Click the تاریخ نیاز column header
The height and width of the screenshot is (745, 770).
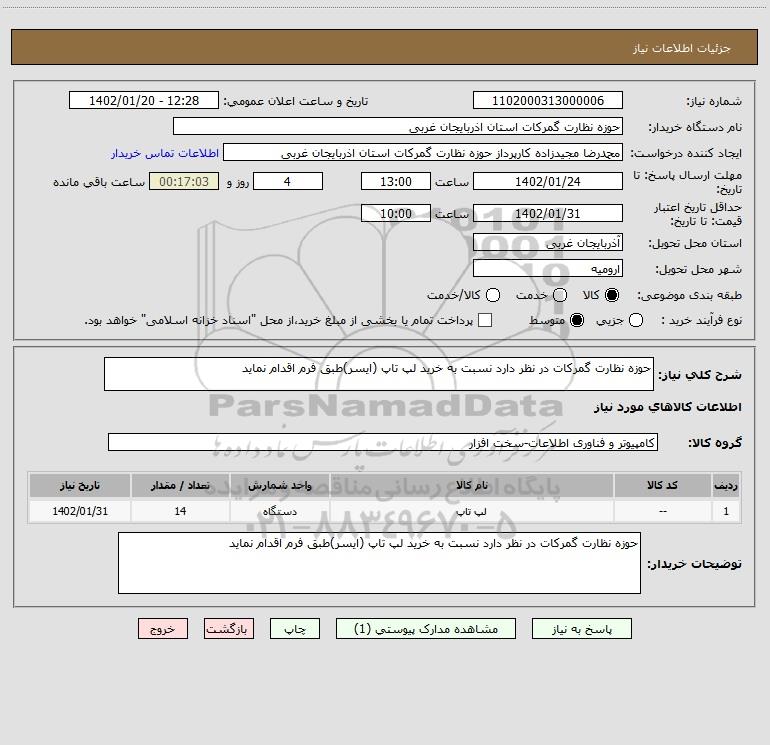[x=80, y=485]
